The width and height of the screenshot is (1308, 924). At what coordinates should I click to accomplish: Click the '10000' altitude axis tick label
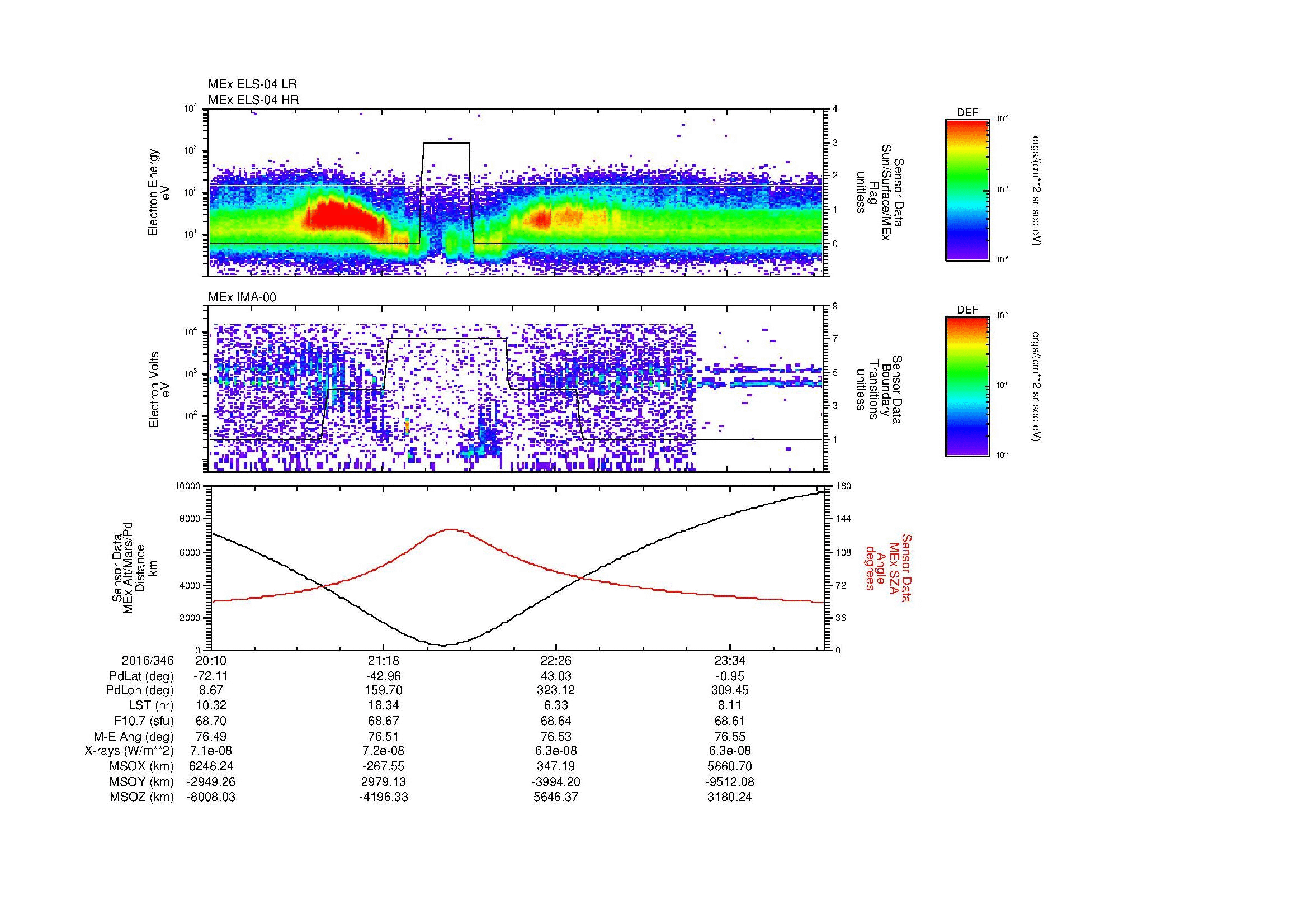(188, 486)
